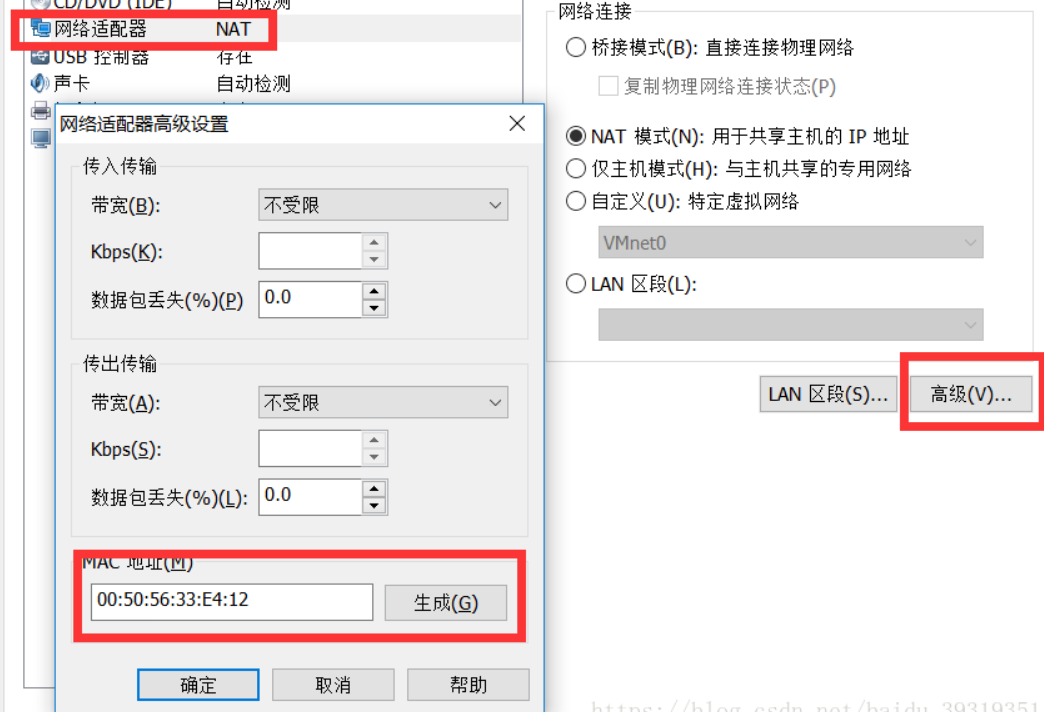Open outgoing bandwidth dropdown showing 不受限

pos(383,402)
